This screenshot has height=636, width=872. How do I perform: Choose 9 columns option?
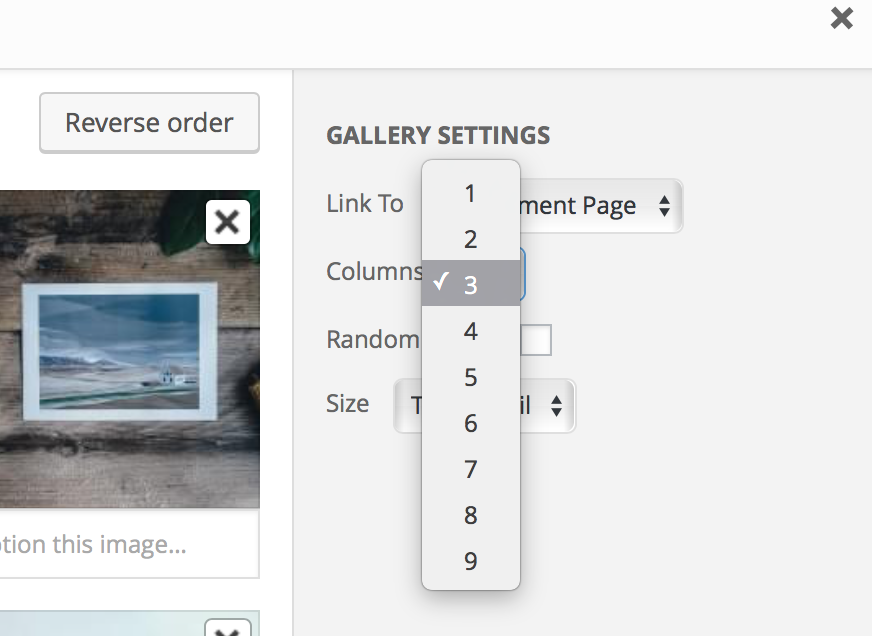click(471, 562)
